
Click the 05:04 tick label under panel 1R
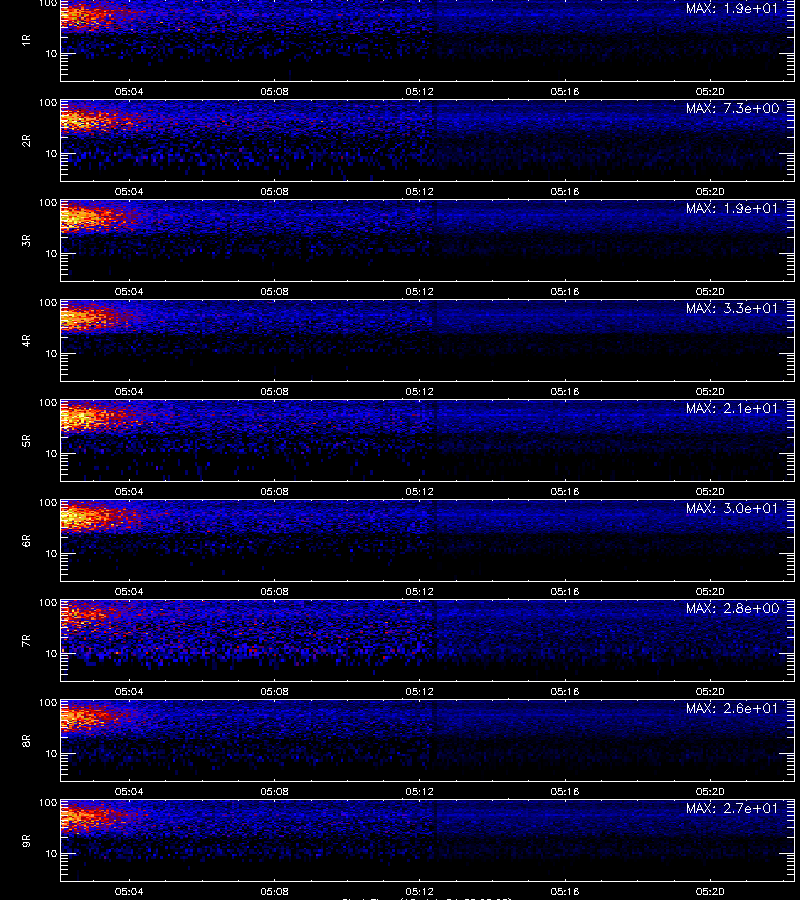(x=129, y=91)
